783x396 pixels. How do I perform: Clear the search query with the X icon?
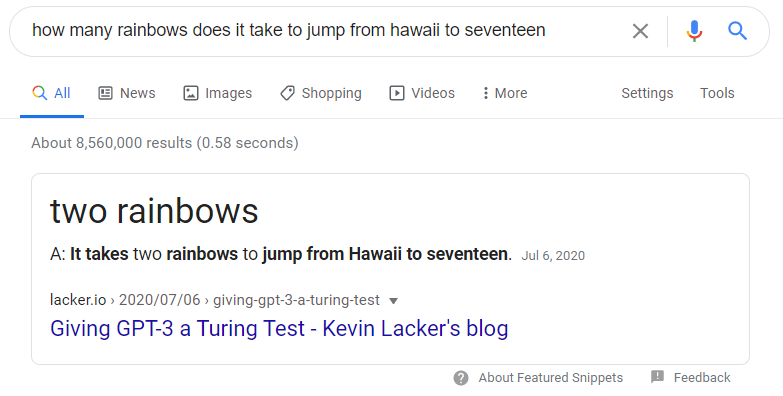[640, 31]
